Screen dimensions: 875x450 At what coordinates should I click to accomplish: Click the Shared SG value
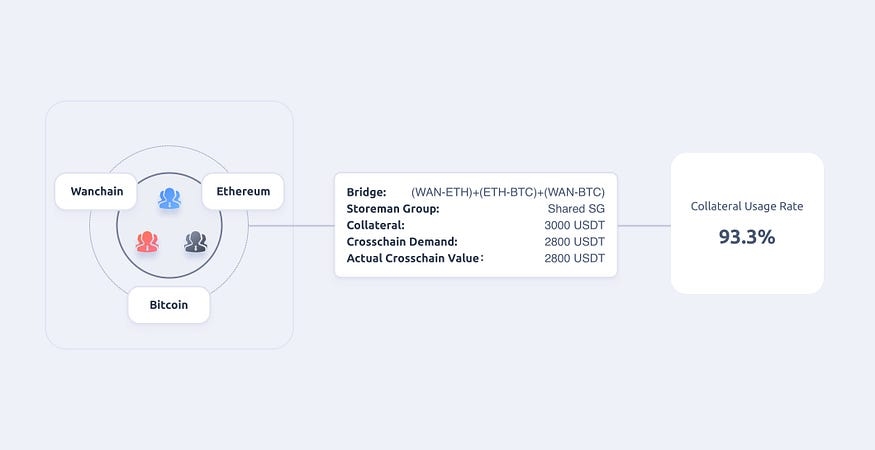click(x=576, y=209)
